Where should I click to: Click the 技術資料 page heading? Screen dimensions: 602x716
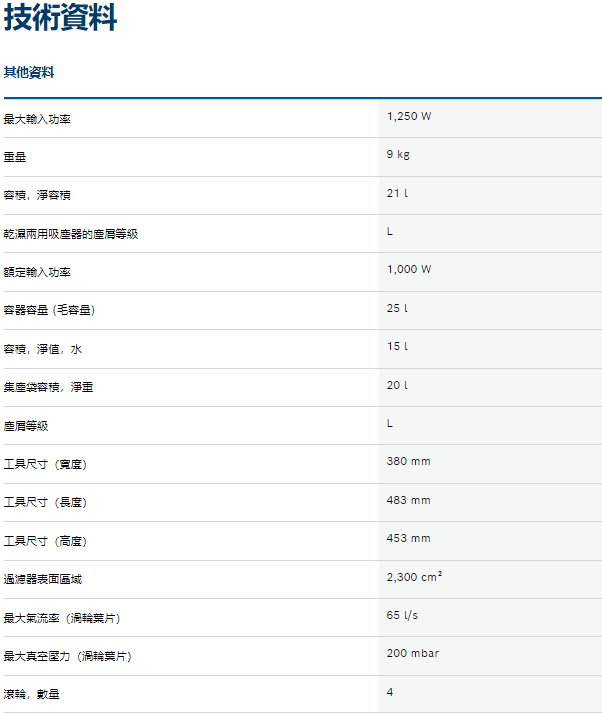tap(61, 18)
